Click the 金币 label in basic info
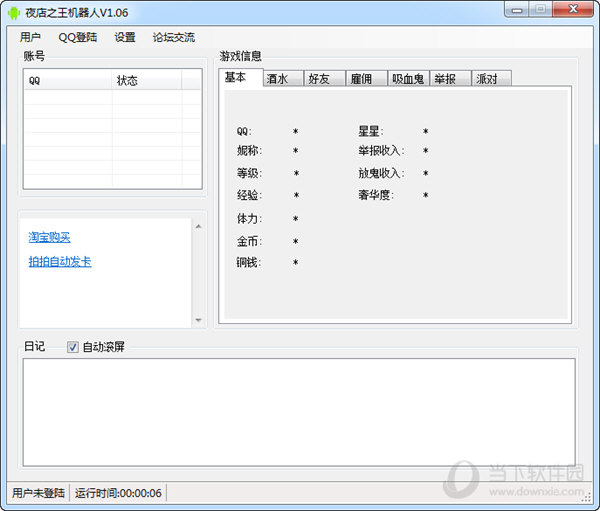Screen dimensions: 600x511 tap(249, 241)
